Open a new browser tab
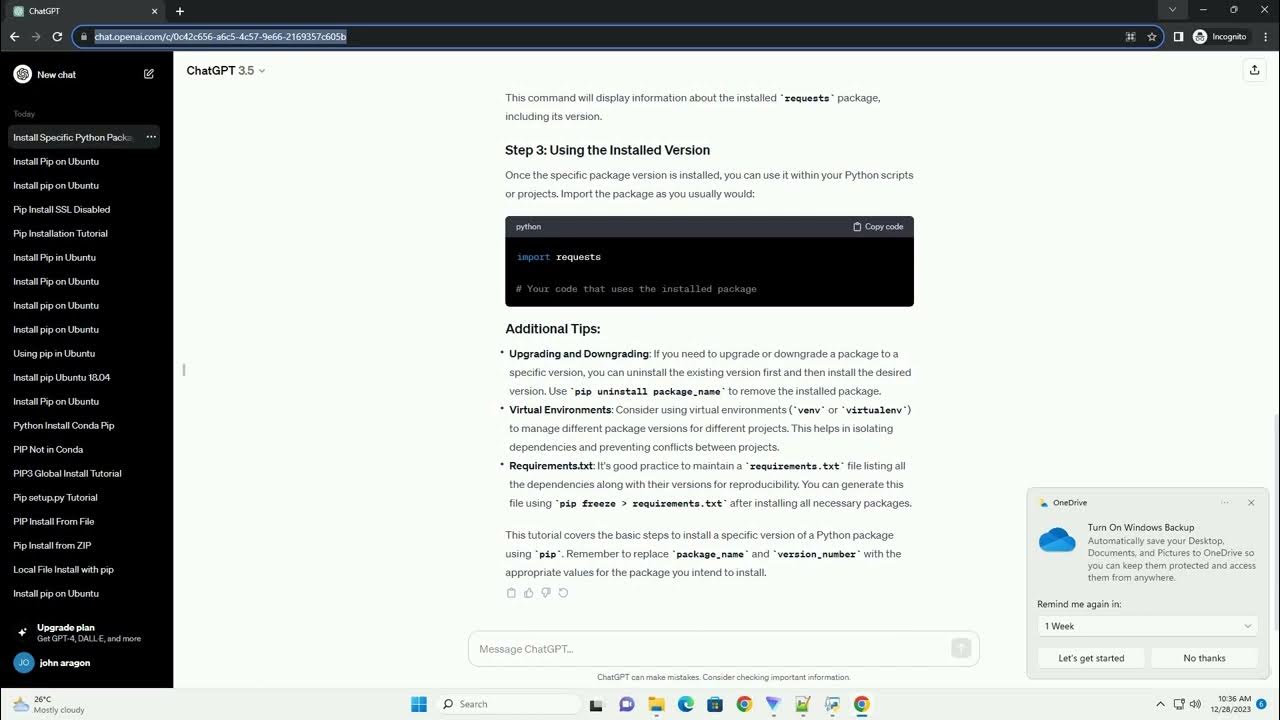 [180, 11]
